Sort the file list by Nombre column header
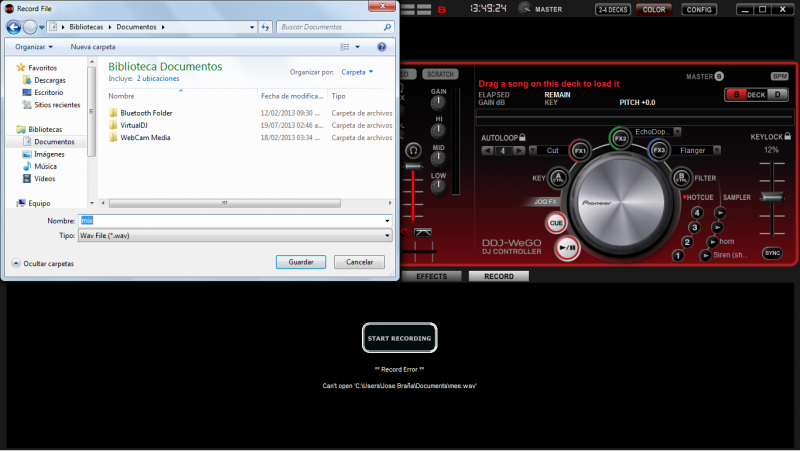This screenshot has height=452, width=800. (121, 96)
